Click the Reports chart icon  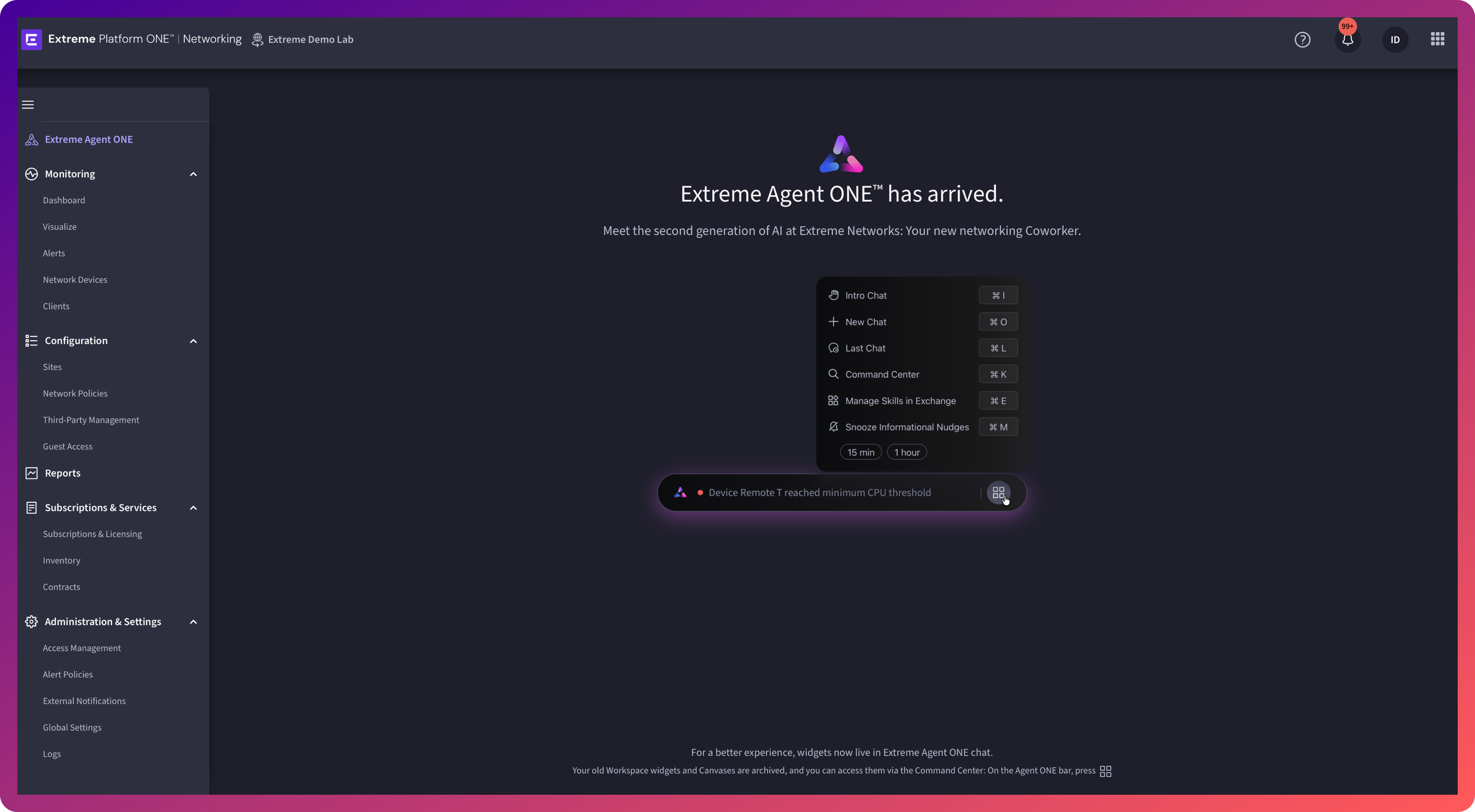point(31,473)
